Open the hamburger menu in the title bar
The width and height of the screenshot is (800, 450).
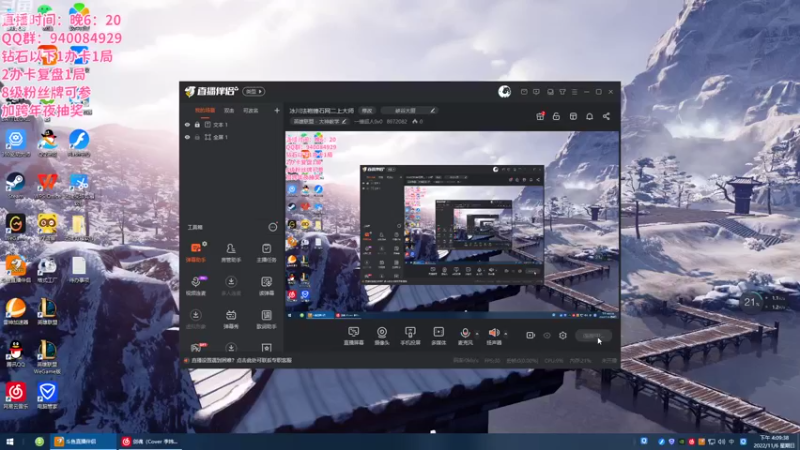pyautogui.click(x=574, y=92)
